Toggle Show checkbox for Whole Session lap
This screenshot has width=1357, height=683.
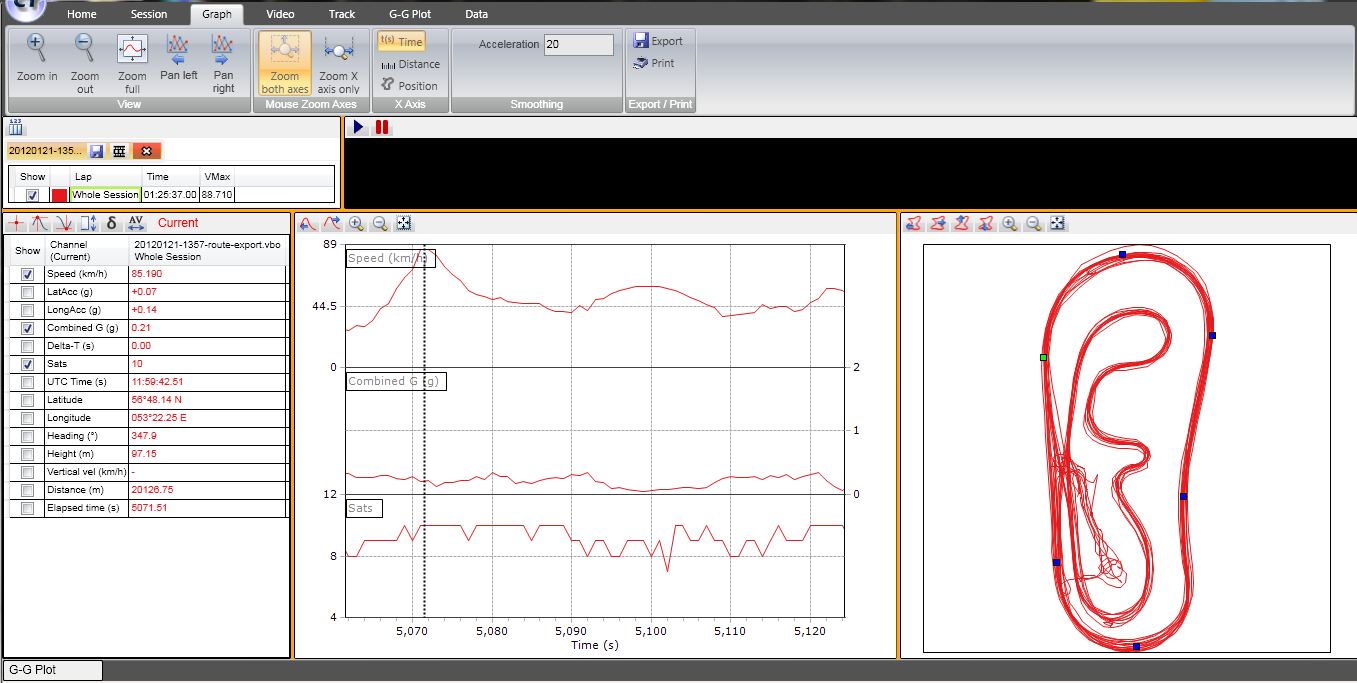coord(33,195)
